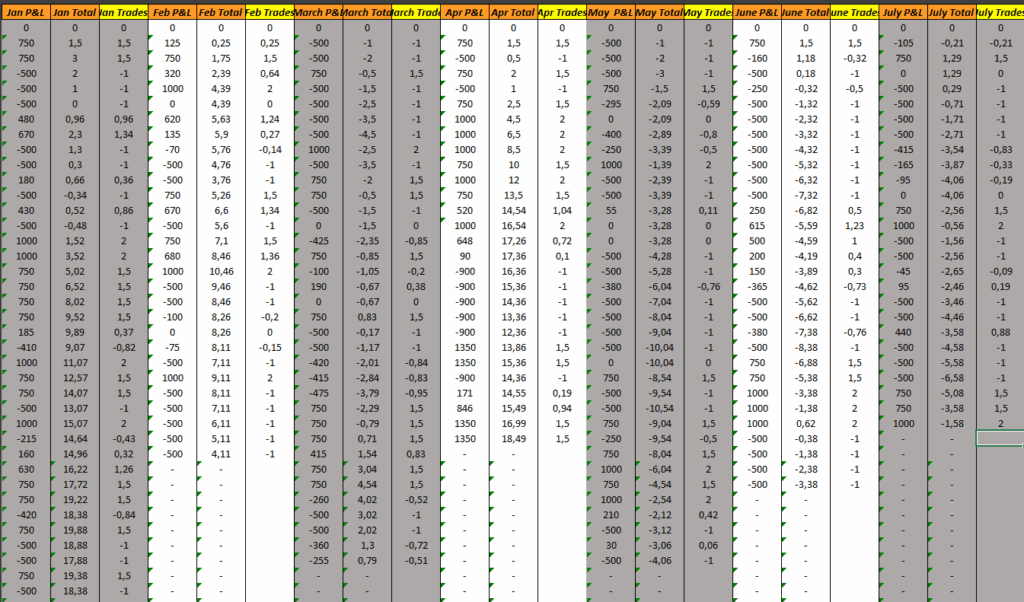Select May P&L cell -295
Viewport: 1024px width, 602px height.
(x=611, y=104)
